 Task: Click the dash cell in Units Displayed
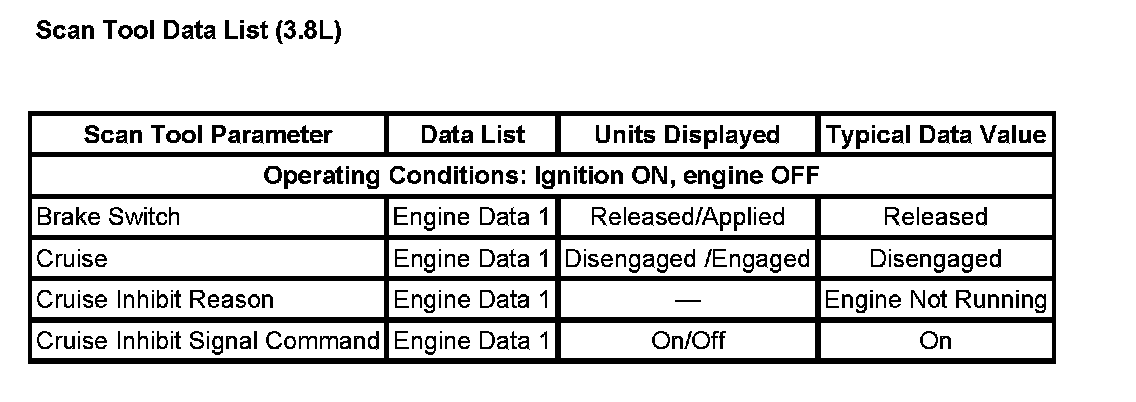point(687,299)
